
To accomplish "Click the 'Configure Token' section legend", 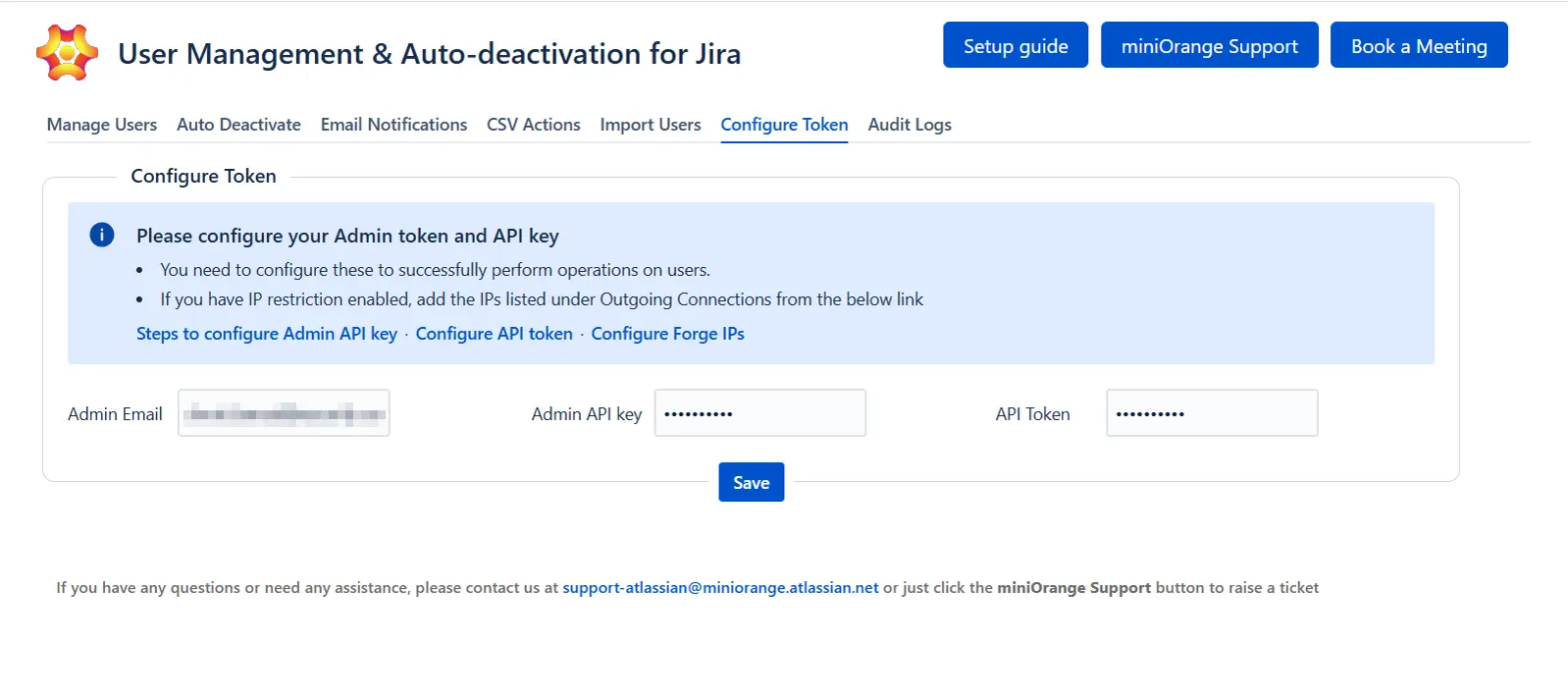I will [x=204, y=176].
